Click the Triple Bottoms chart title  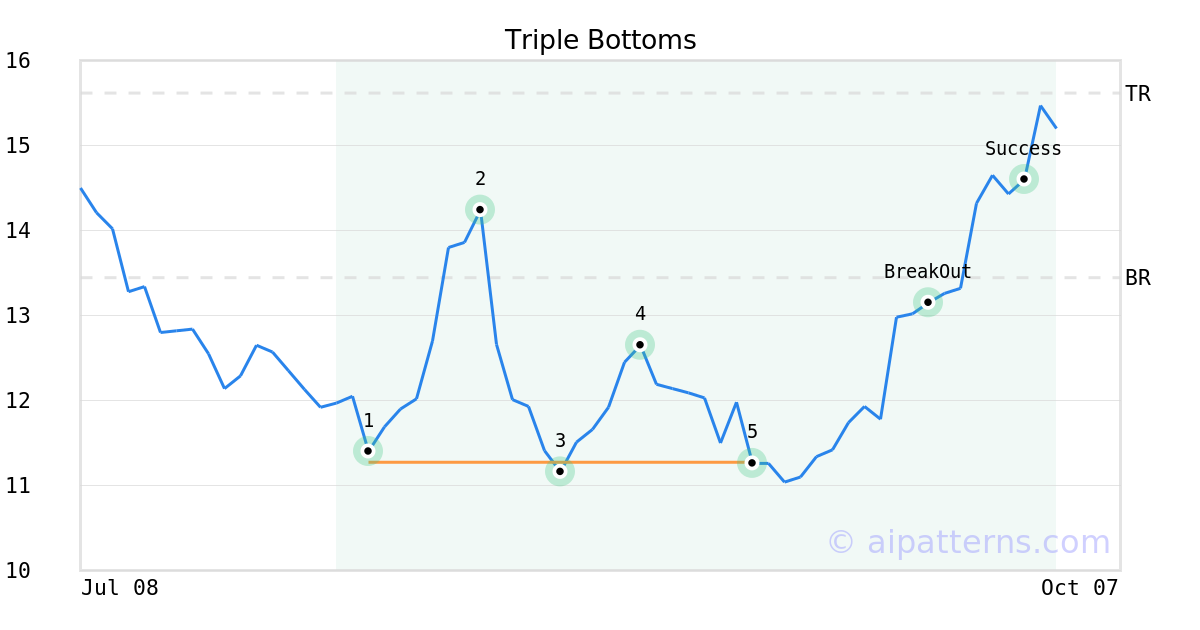(x=600, y=40)
